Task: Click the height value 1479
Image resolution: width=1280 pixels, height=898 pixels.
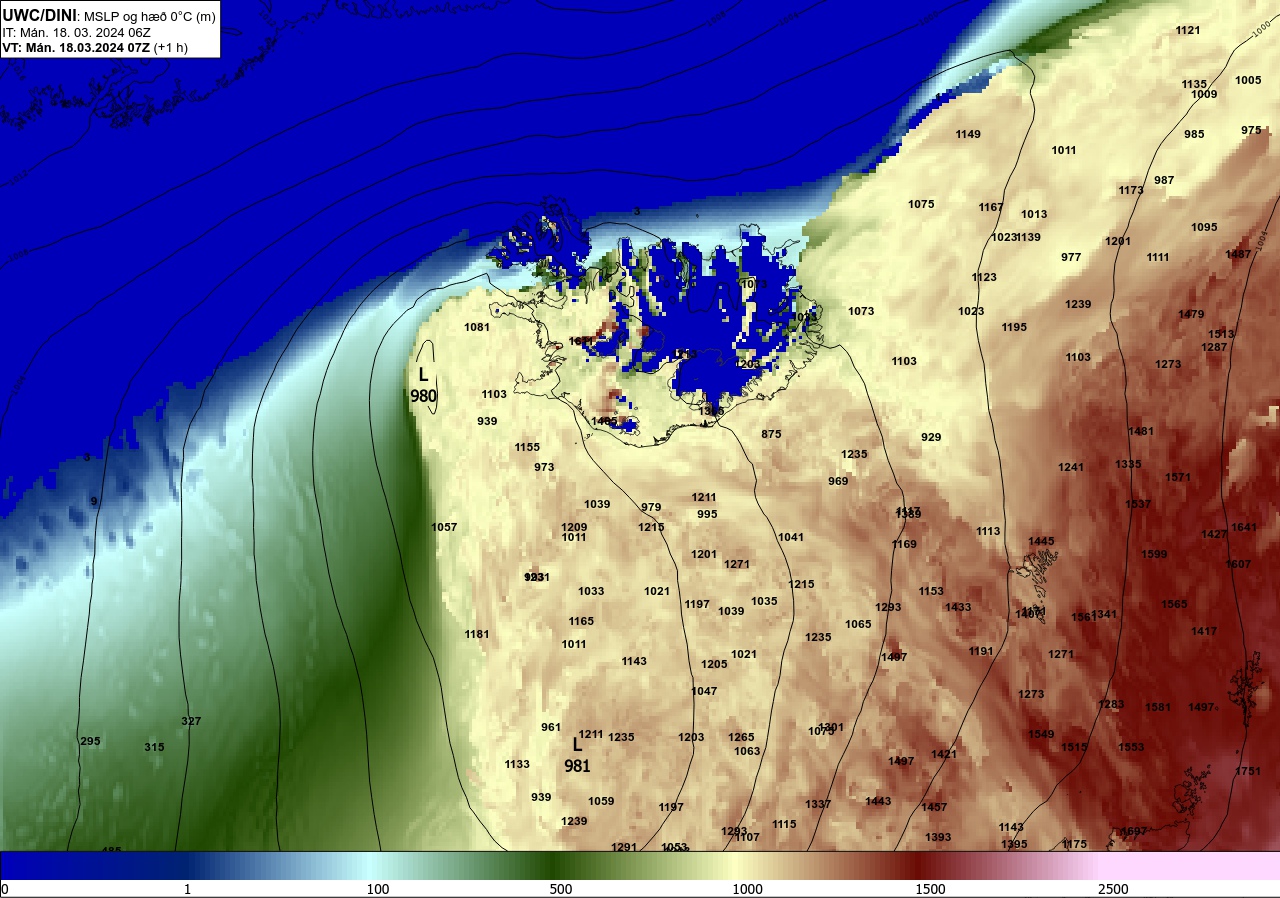Action: pyautogui.click(x=1191, y=314)
